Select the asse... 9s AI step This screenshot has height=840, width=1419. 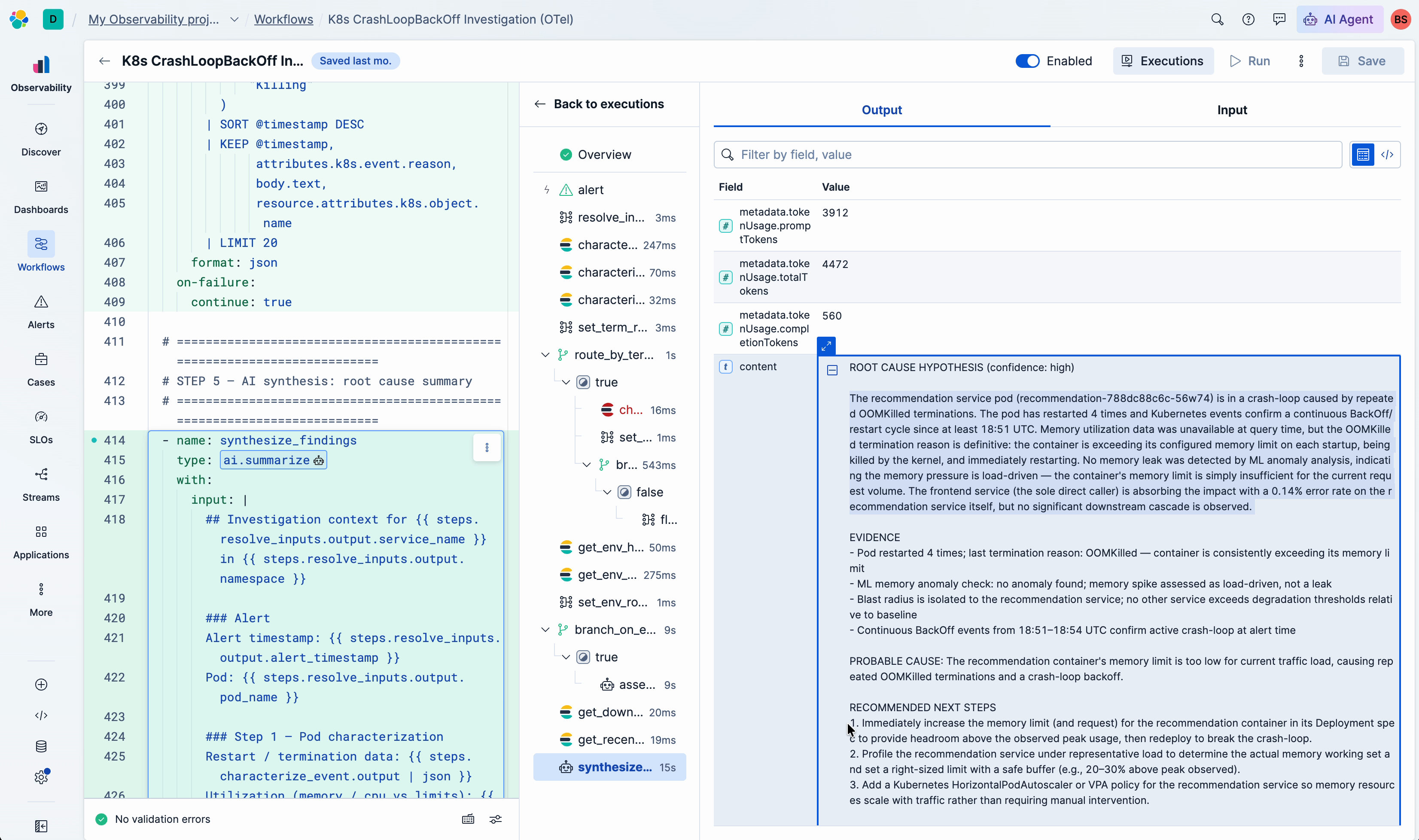tap(638, 685)
